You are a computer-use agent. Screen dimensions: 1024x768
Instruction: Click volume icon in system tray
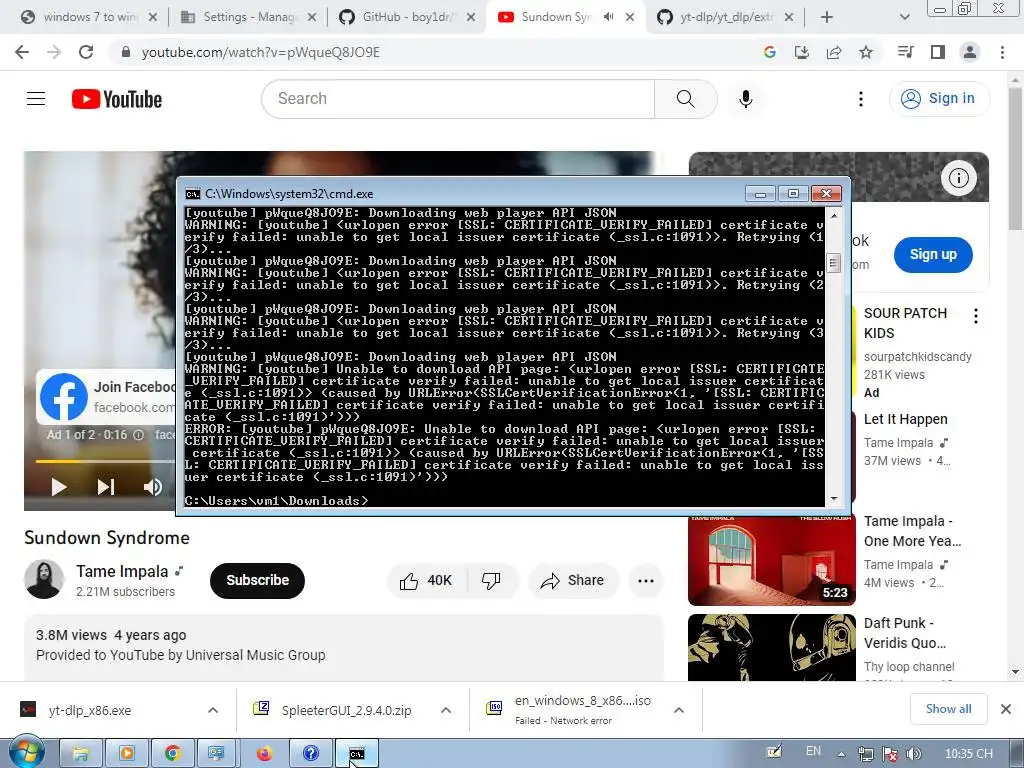pos(914,754)
